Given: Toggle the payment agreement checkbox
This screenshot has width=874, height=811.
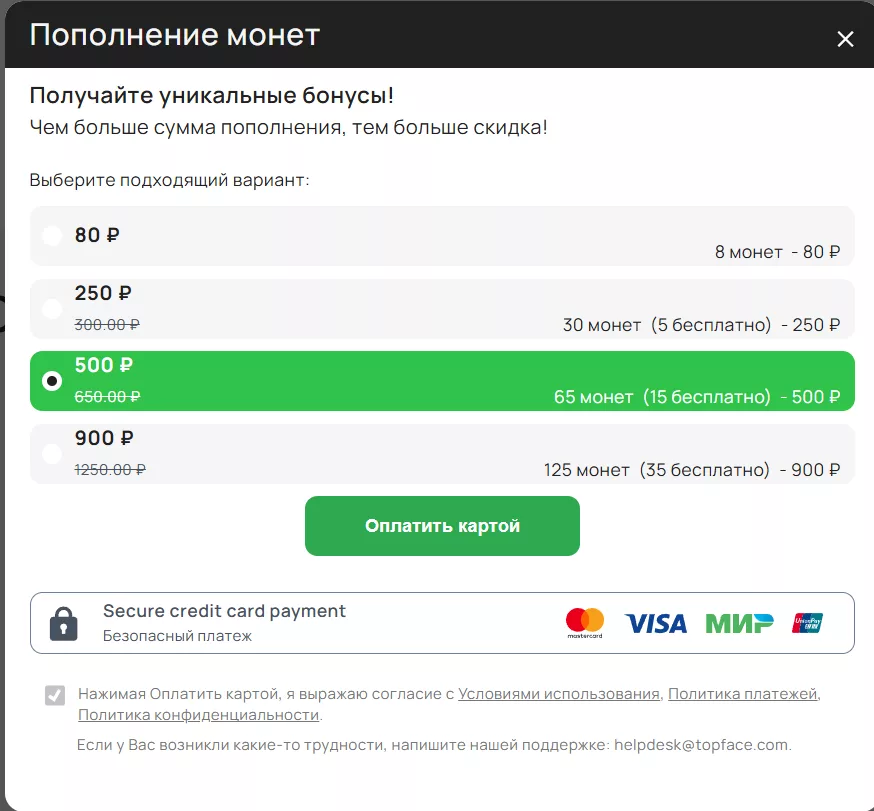Looking at the screenshot, I should [x=55, y=695].
